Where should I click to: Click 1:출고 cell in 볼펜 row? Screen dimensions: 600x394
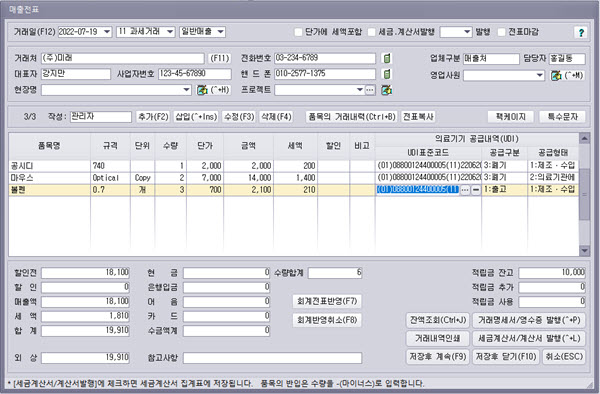(x=504, y=190)
